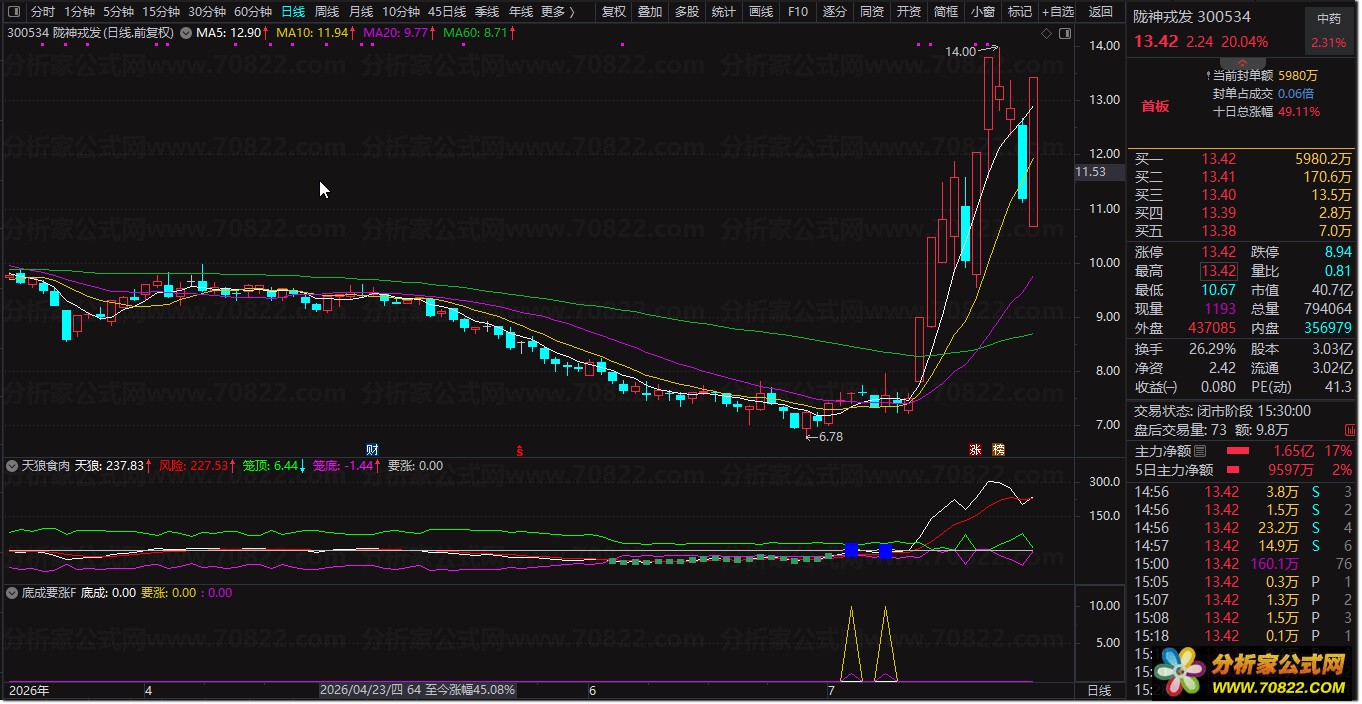Switch to the 30分钟 period
1362x704 pixels.
tap(207, 12)
